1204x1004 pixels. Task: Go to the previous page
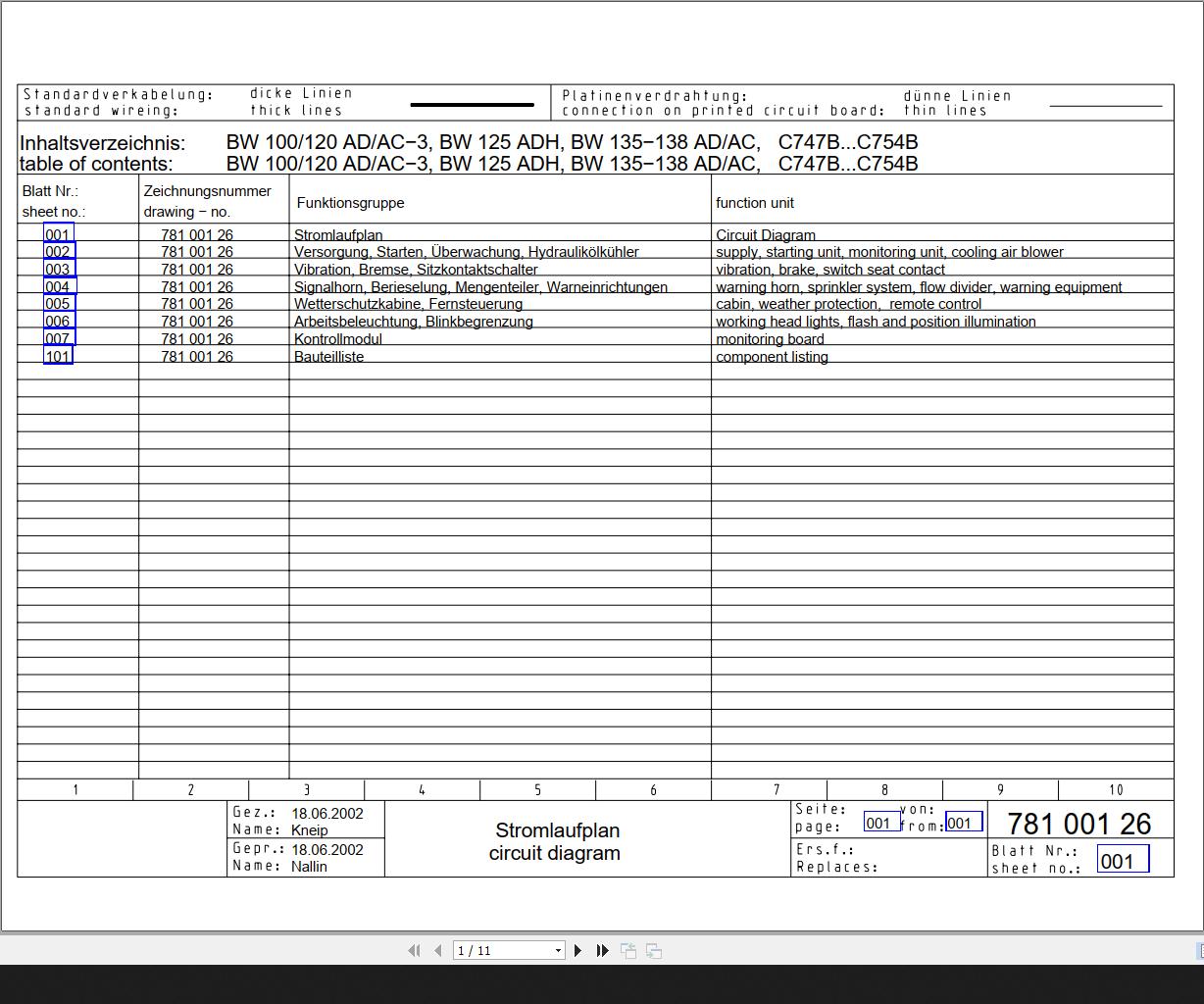[438, 950]
